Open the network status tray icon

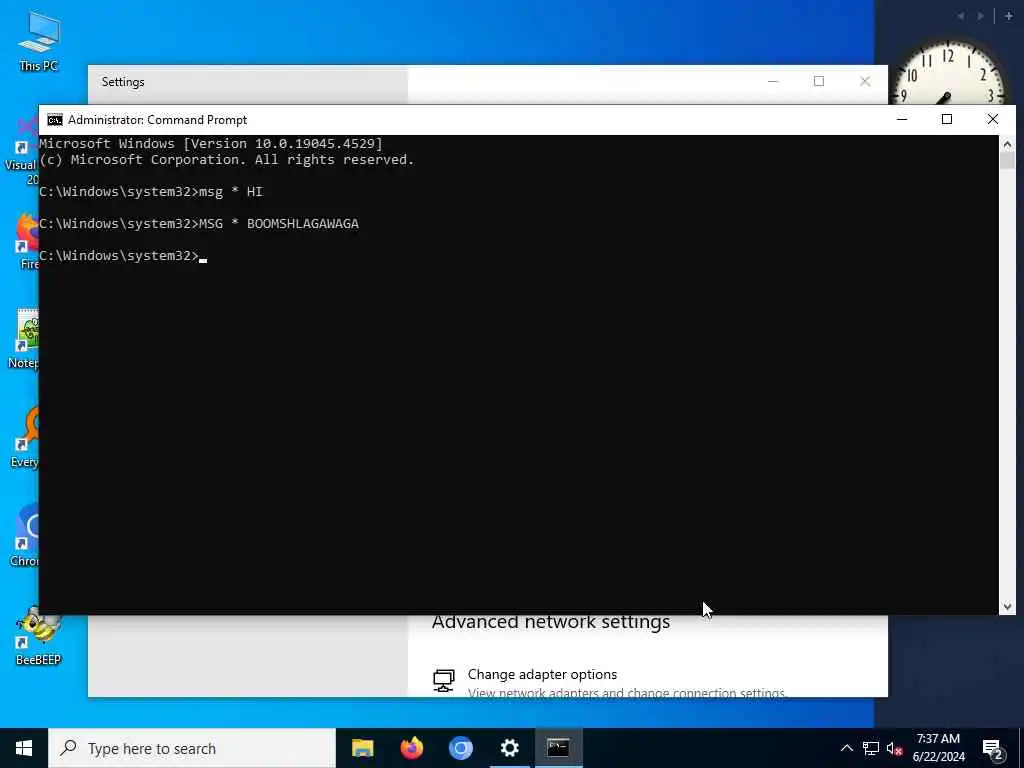pos(871,748)
